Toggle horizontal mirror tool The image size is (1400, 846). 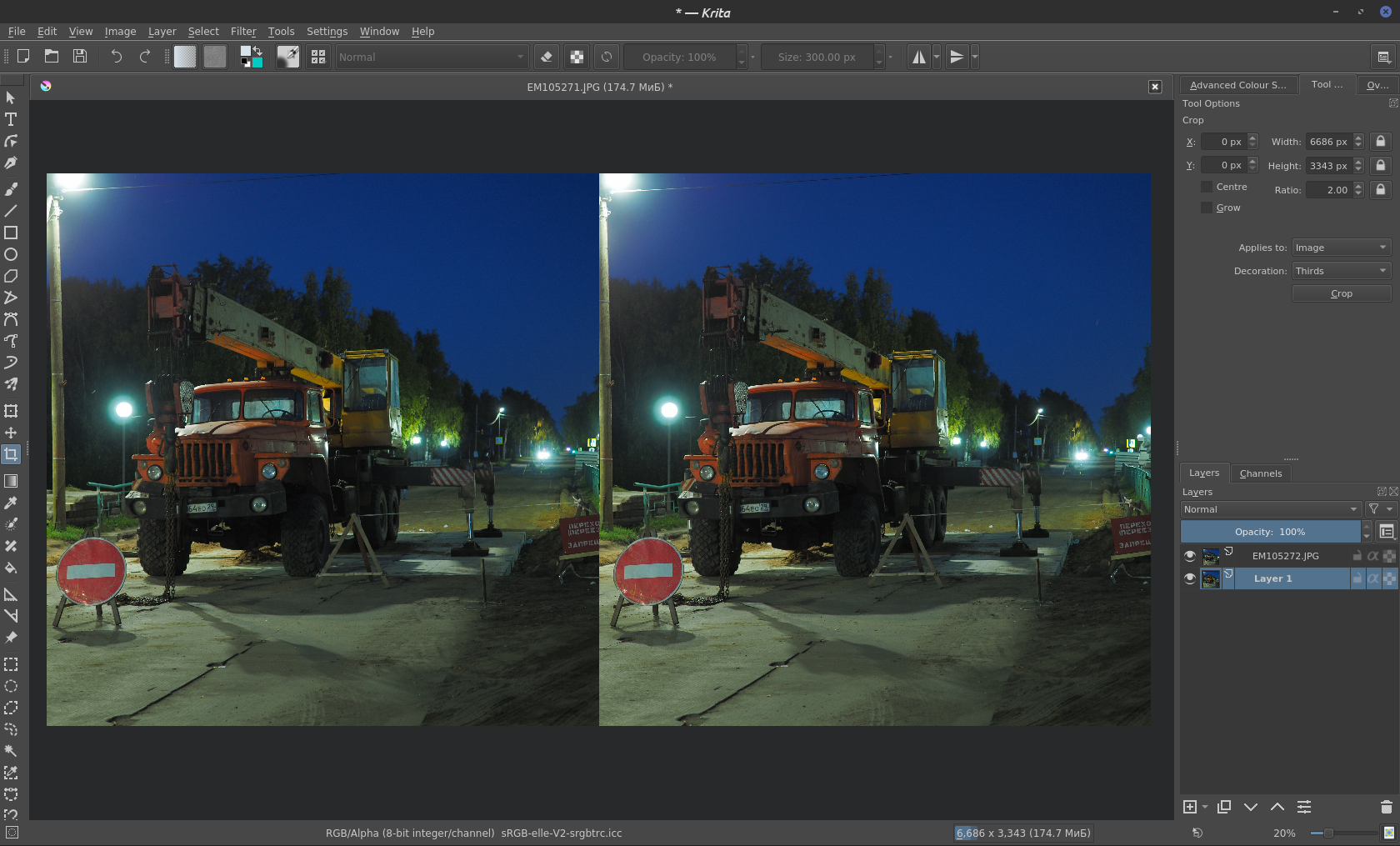[919, 57]
